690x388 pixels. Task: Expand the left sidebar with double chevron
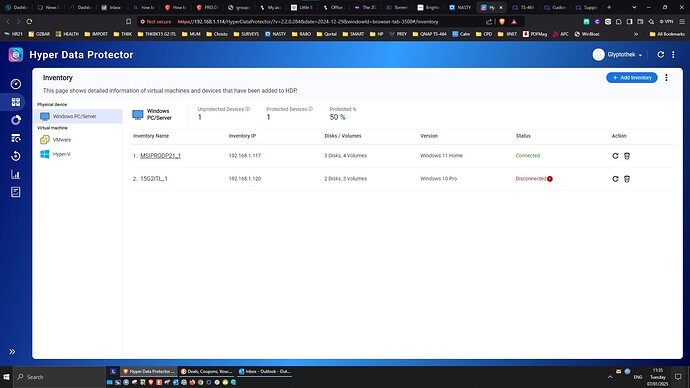pyautogui.click(x=12, y=351)
